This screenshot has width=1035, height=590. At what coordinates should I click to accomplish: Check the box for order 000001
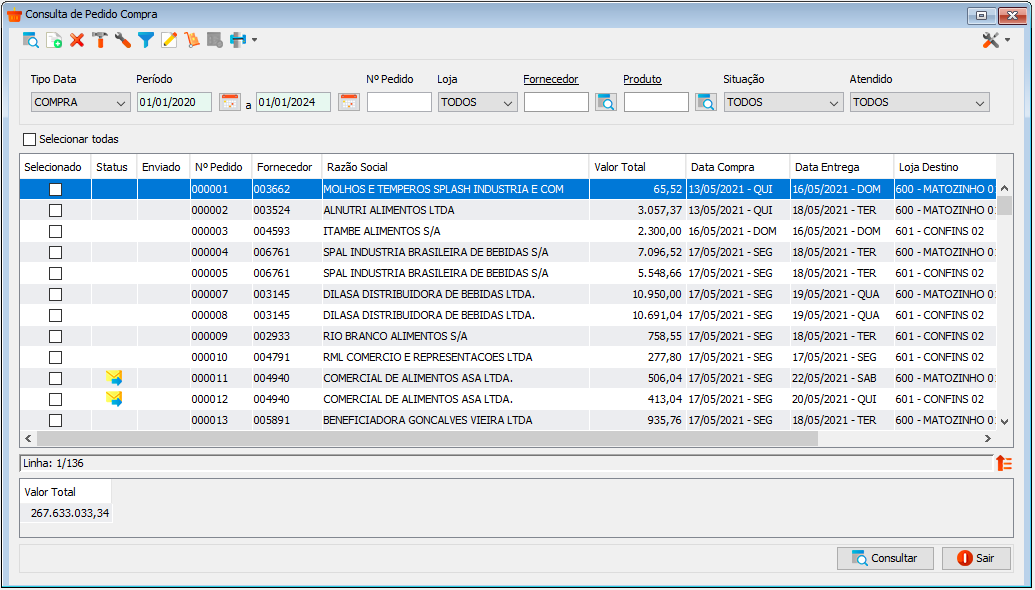tap(55, 189)
